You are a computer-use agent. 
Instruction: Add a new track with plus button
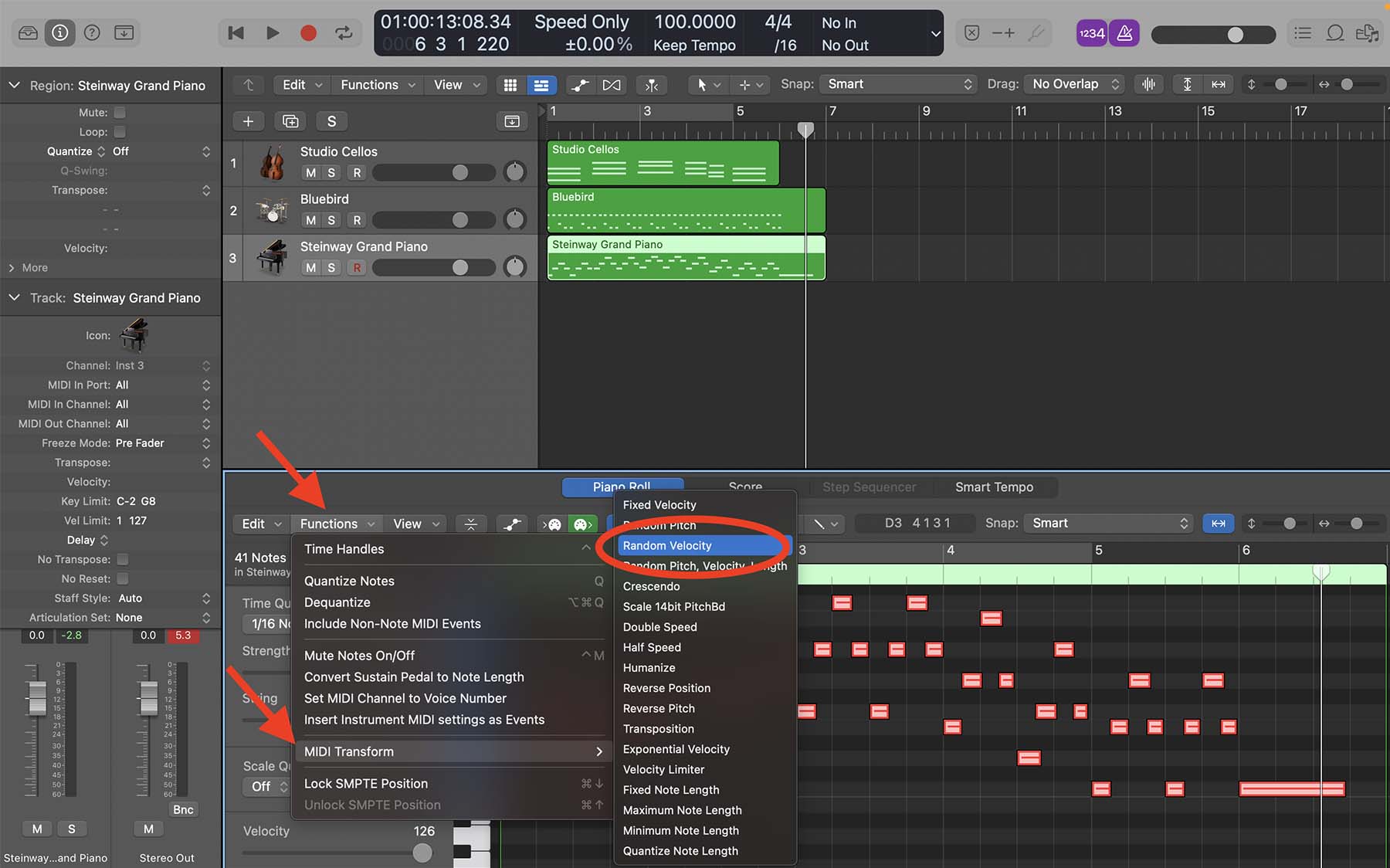point(248,121)
